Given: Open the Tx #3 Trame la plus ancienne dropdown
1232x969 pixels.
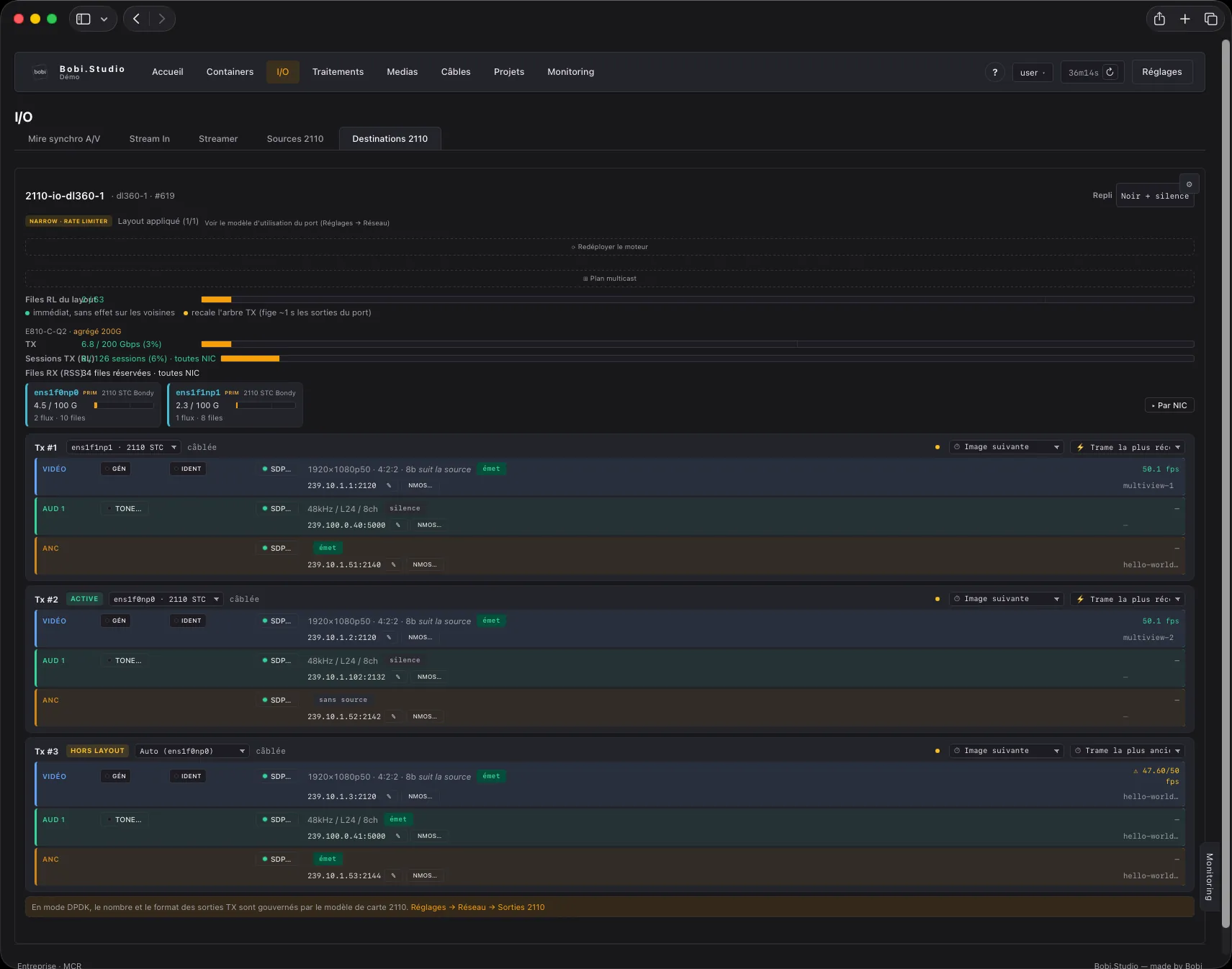Looking at the screenshot, I should pos(1127,752).
